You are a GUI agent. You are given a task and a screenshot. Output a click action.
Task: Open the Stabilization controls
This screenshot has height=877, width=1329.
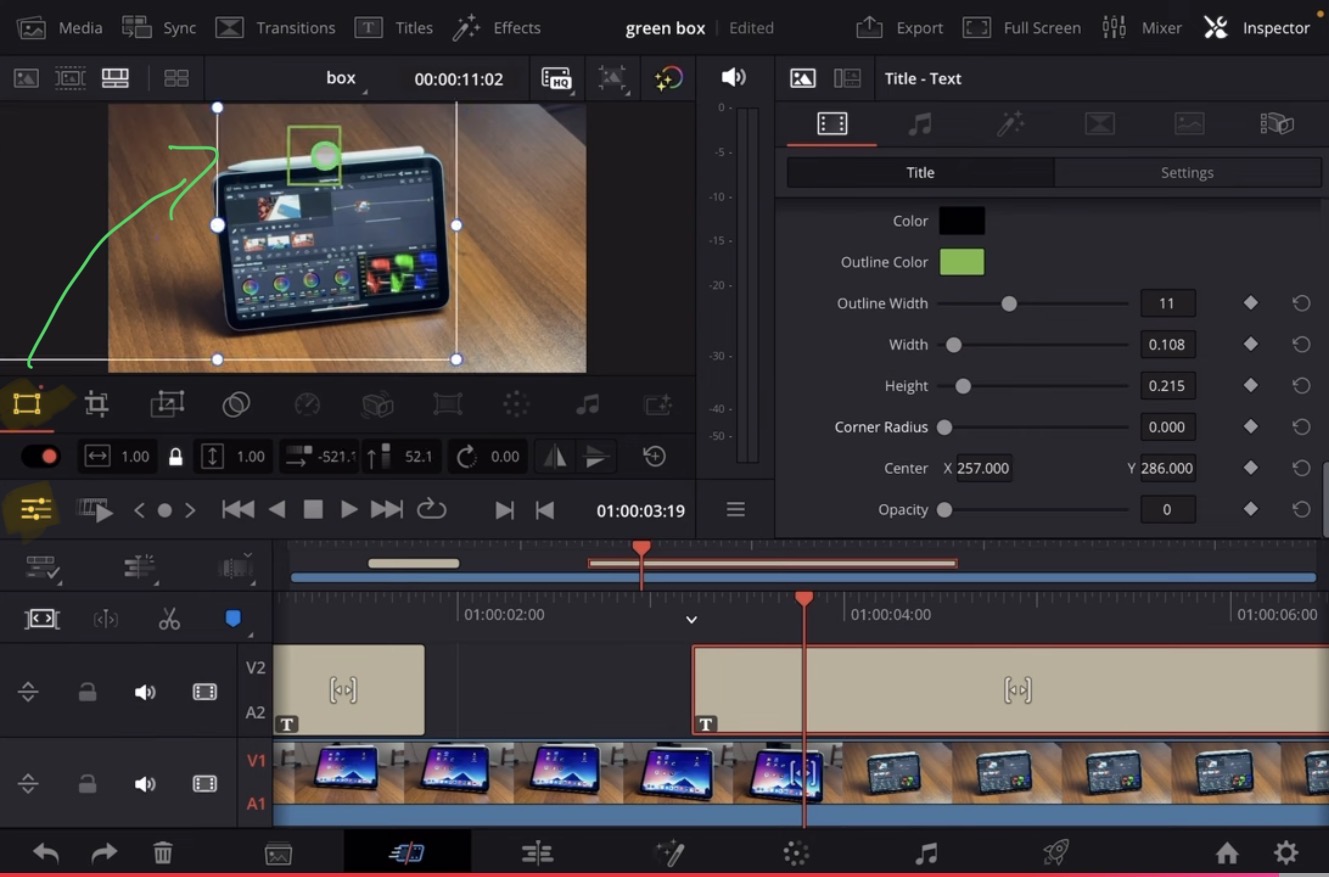tap(377, 404)
